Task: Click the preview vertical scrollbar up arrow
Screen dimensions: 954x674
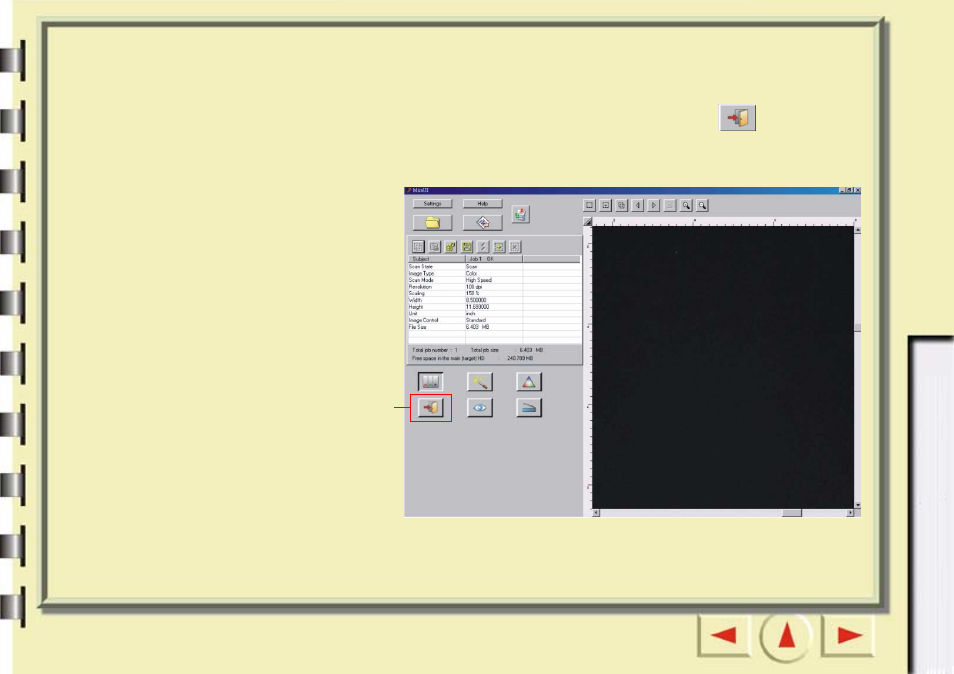Action: click(x=858, y=230)
